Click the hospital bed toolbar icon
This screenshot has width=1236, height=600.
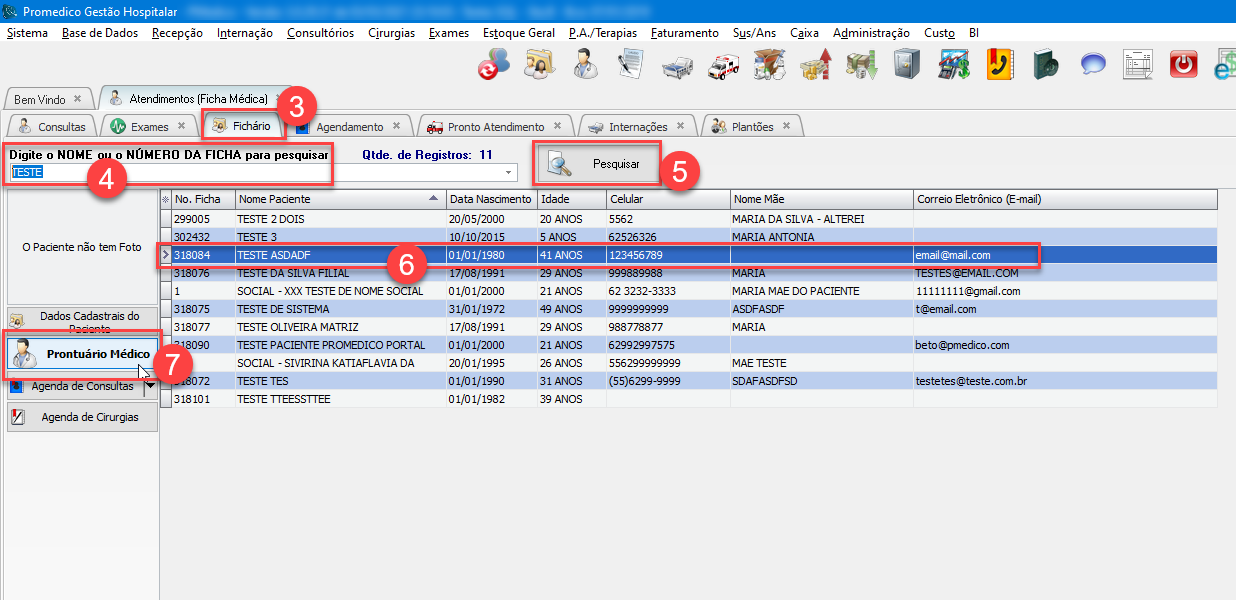(677, 66)
